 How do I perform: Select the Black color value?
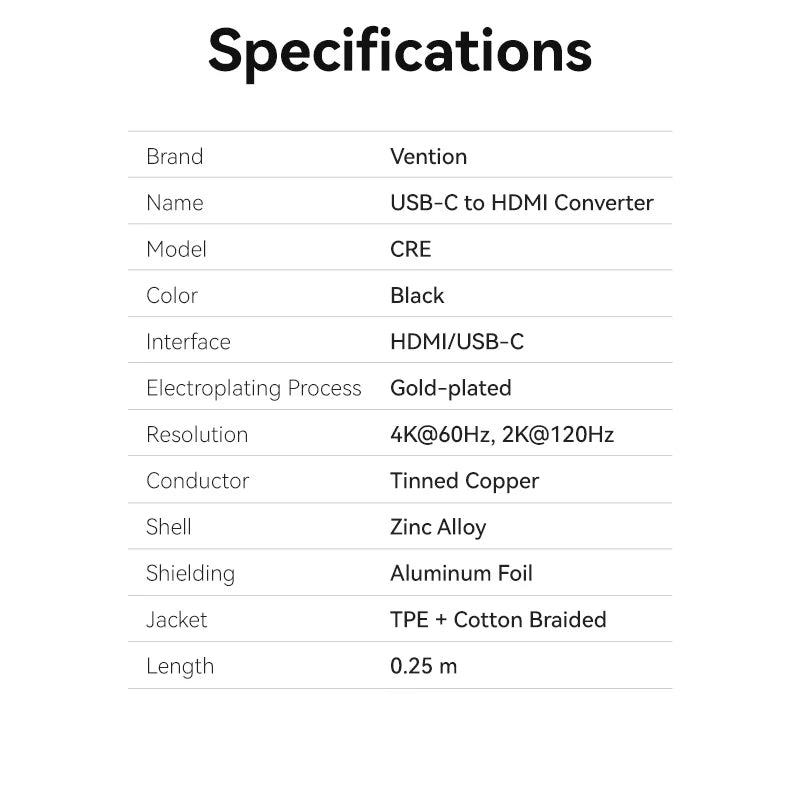point(417,295)
